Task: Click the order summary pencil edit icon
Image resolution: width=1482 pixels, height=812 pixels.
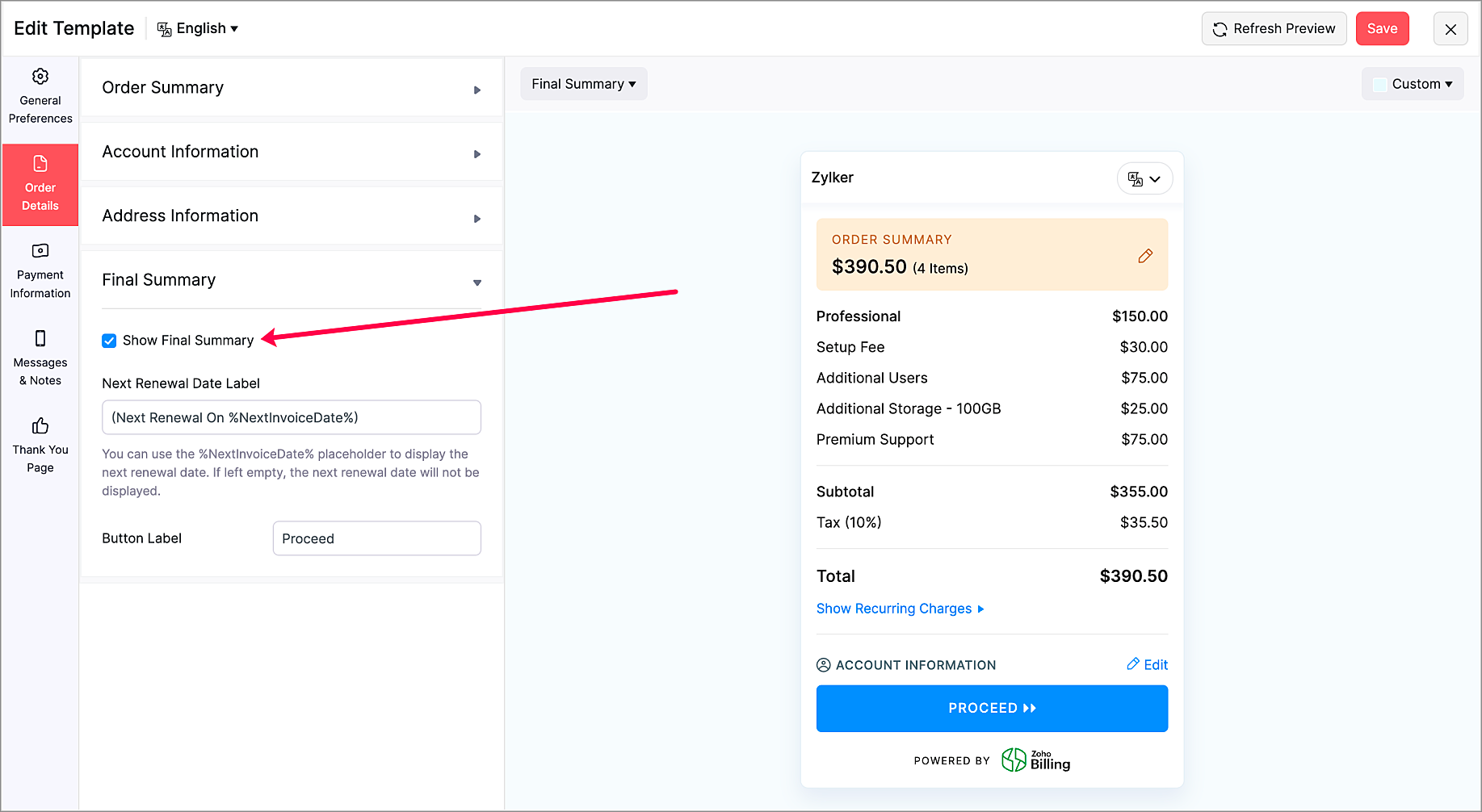Action: [1145, 256]
